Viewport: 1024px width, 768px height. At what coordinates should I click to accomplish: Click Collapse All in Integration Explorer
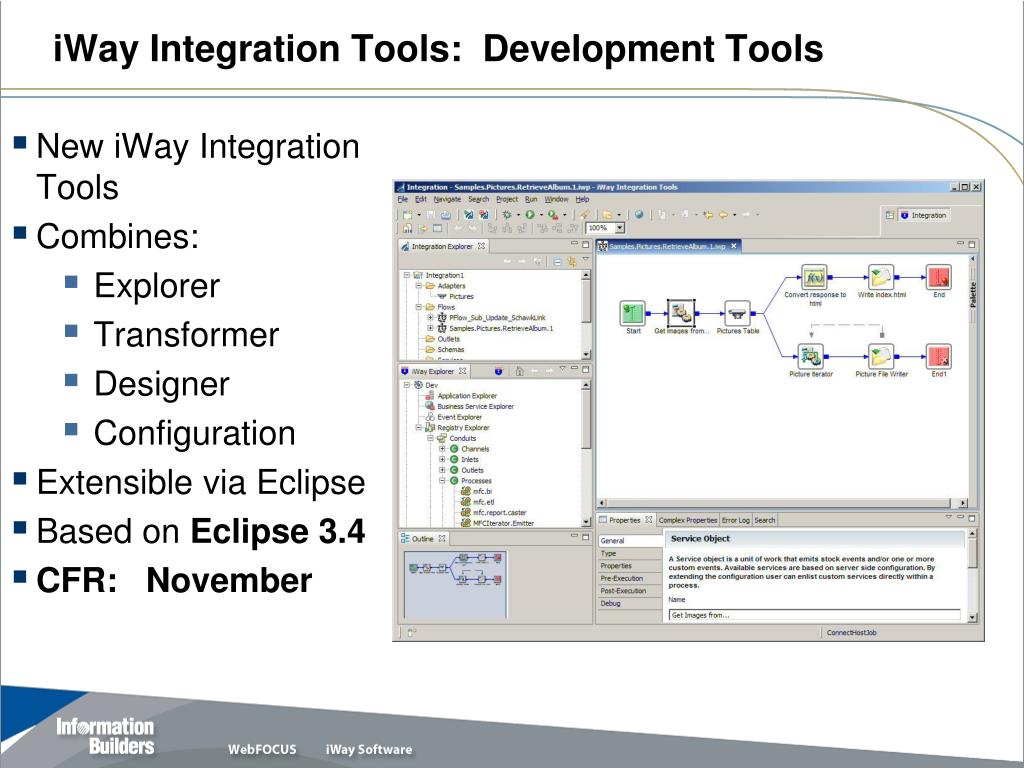557,262
